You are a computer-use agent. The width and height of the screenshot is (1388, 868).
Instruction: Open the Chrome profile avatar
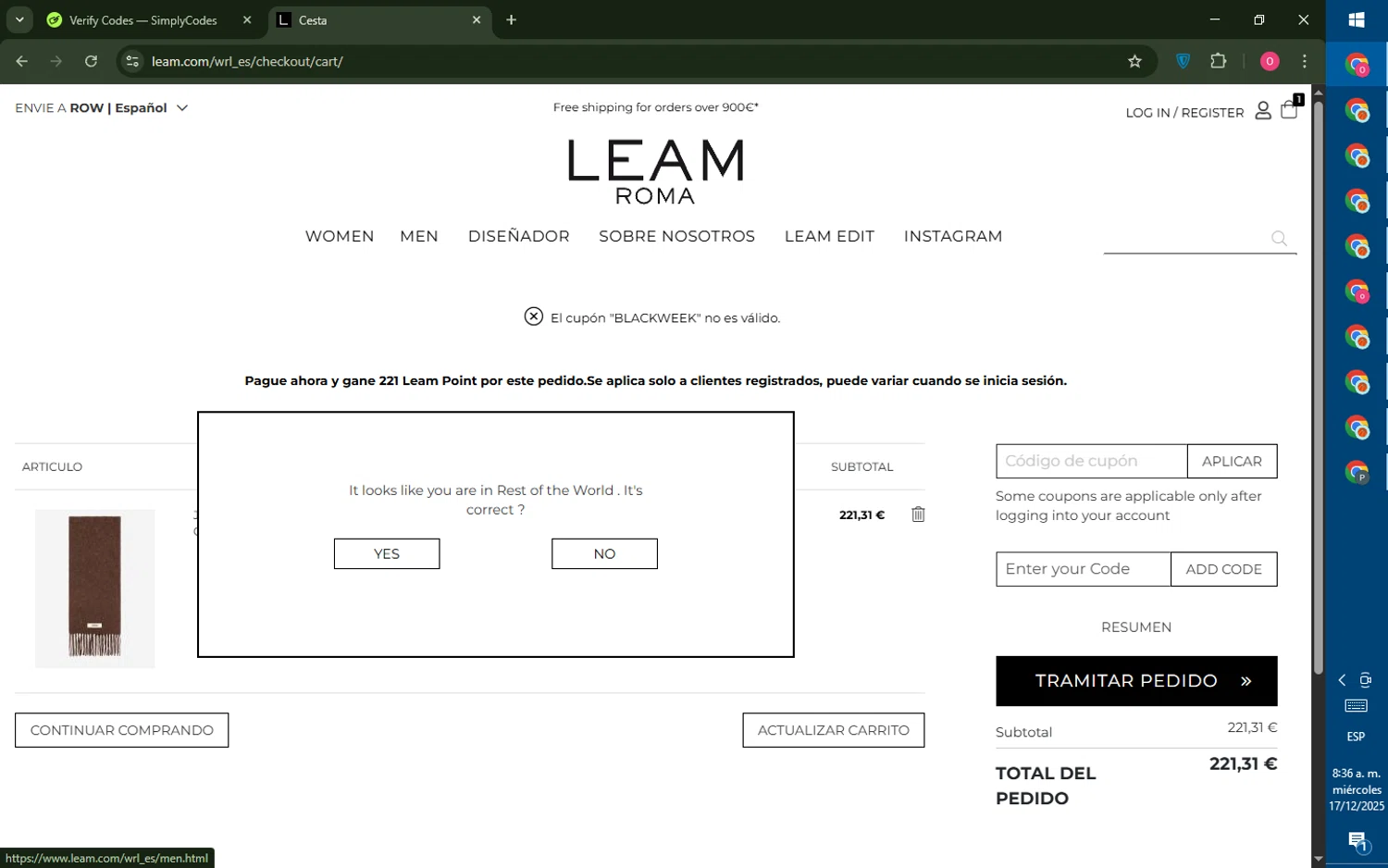[1270, 61]
